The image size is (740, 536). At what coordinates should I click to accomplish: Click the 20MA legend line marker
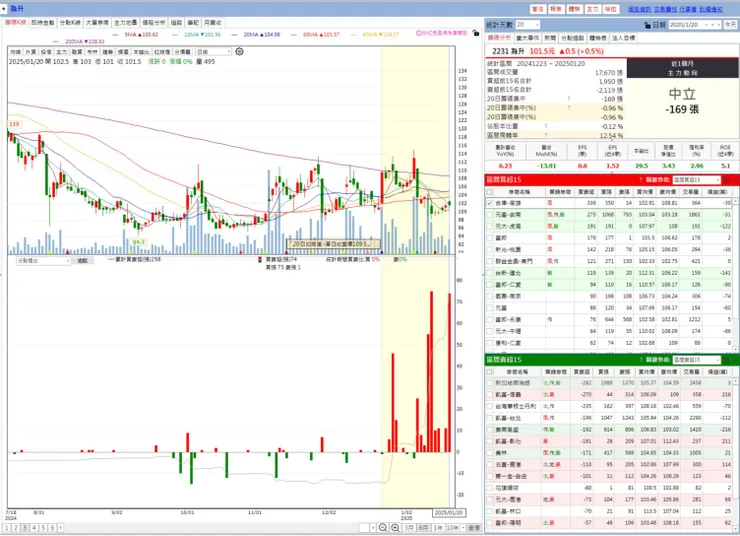click(235, 34)
